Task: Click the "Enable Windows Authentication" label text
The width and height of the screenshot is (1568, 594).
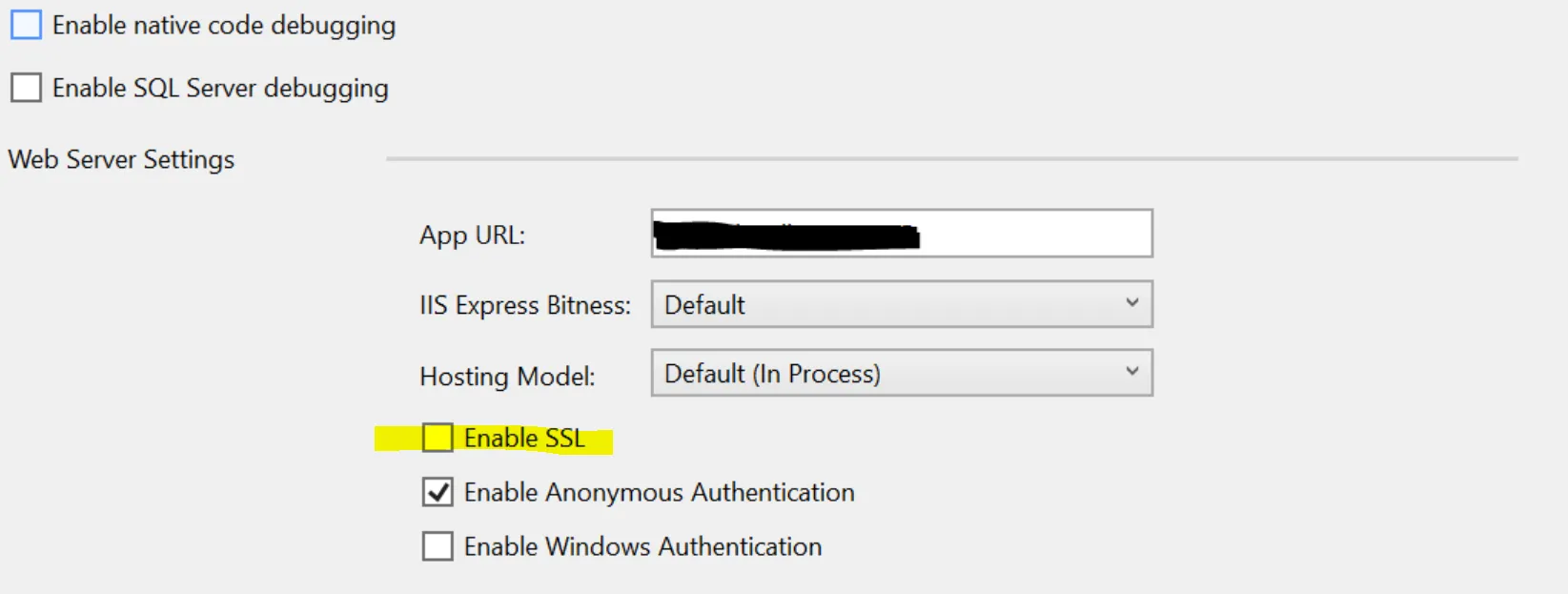Action: coord(642,546)
